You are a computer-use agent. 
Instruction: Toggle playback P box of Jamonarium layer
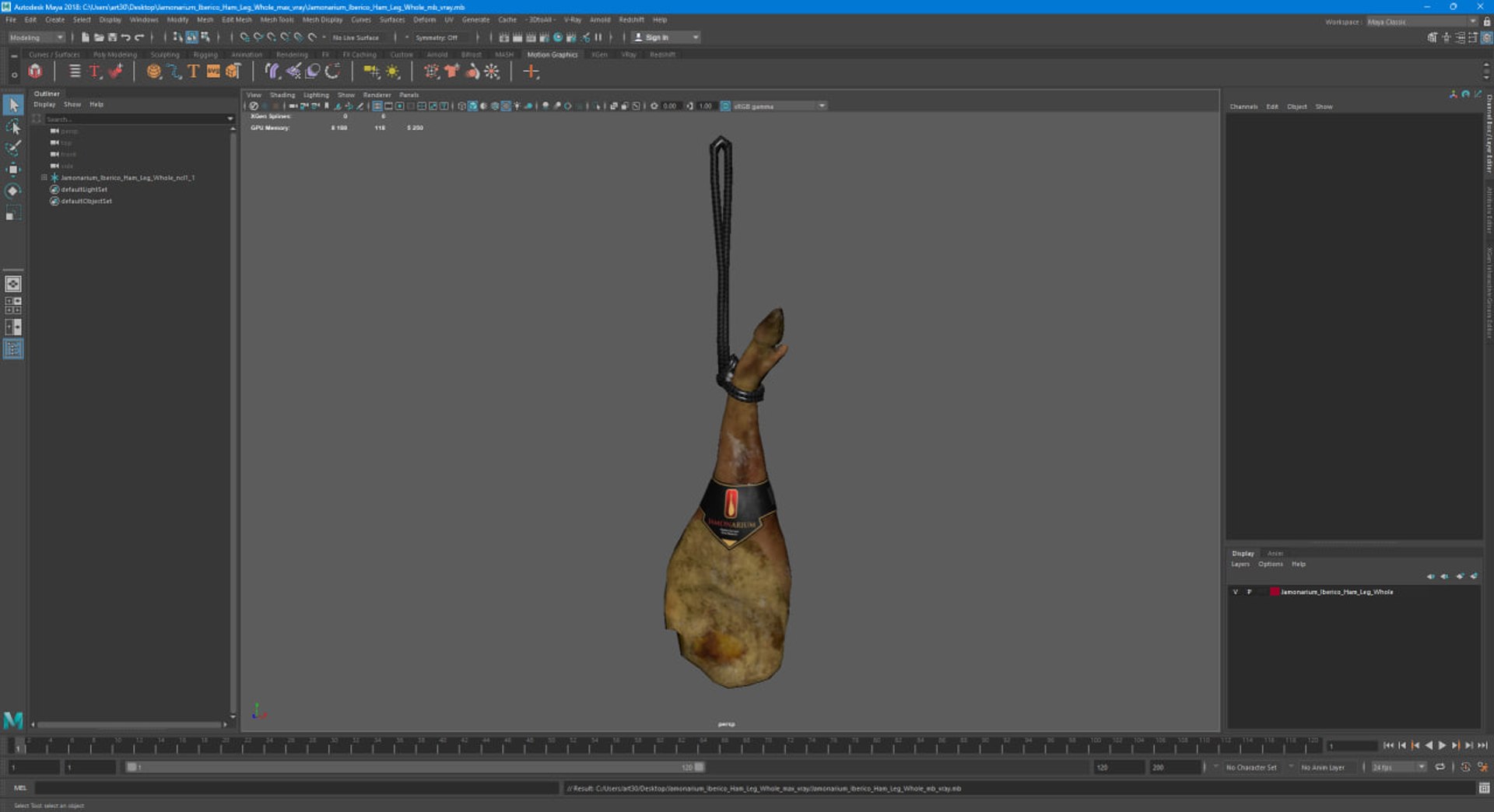coord(1249,592)
